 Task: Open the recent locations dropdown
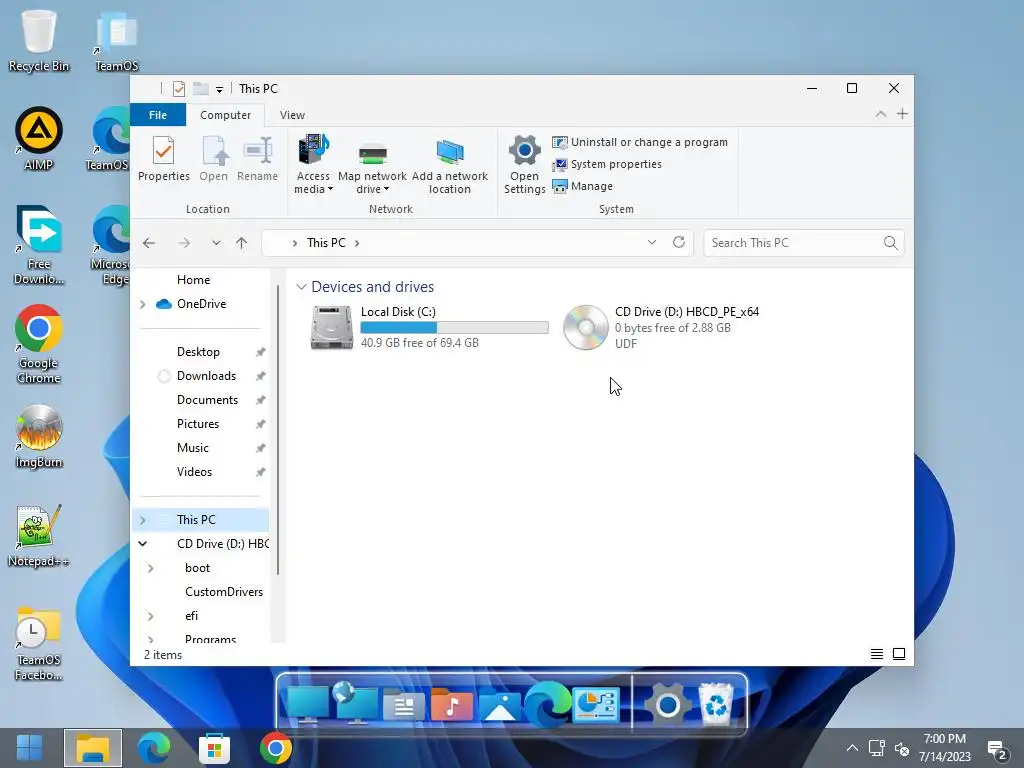coord(216,243)
